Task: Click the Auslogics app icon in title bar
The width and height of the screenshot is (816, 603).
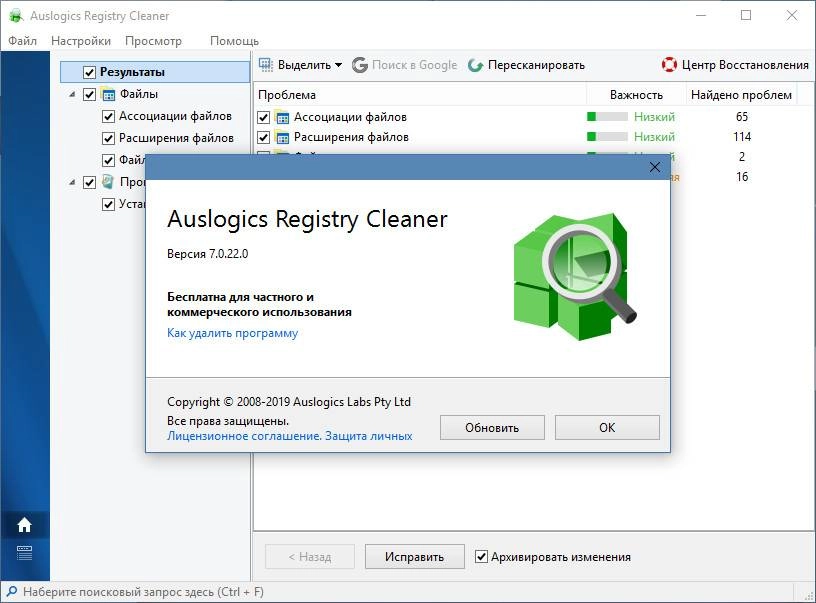Action: pos(16,16)
